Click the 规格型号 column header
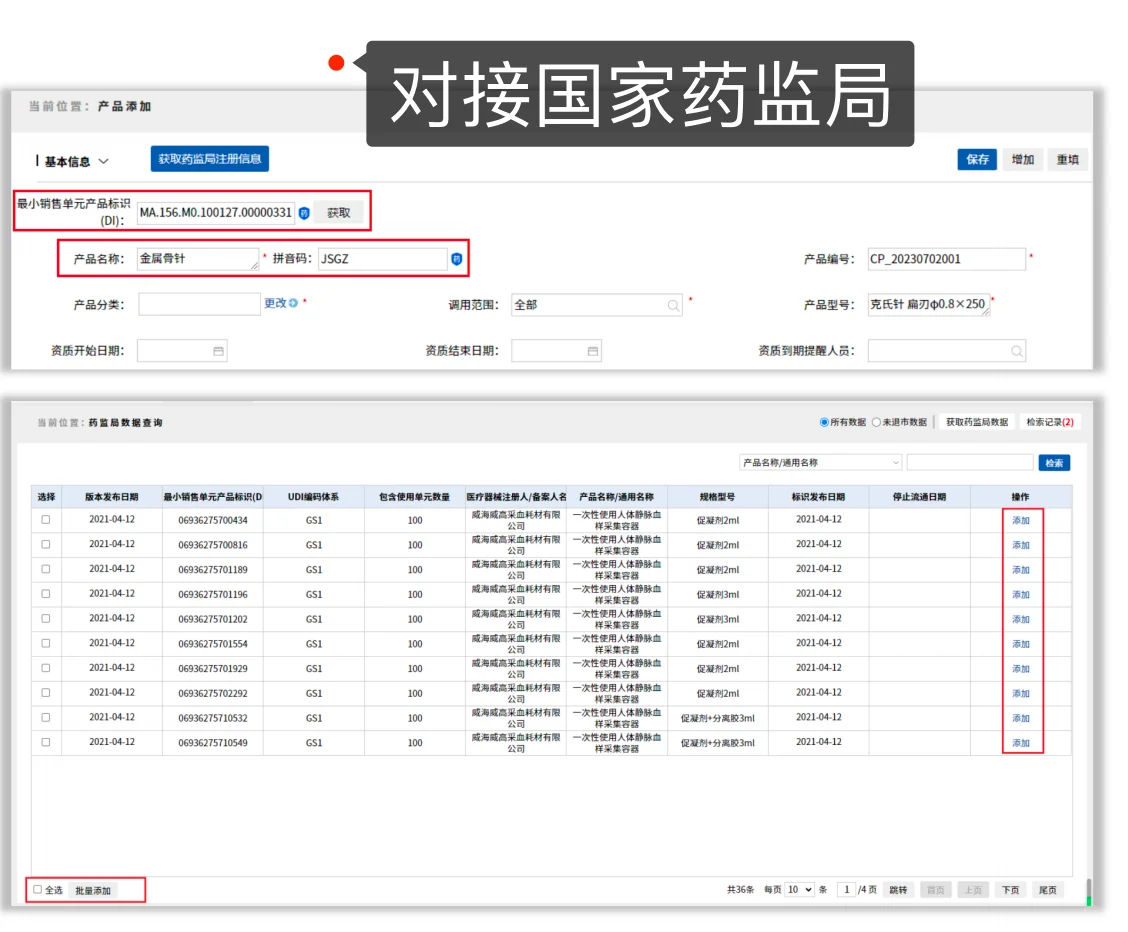This screenshot has width=1128, height=932. (717, 497)
